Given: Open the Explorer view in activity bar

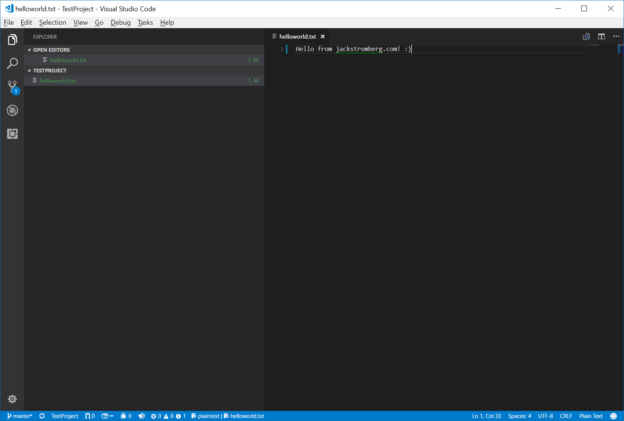Looking at the screenshot, I should click(x=12, y=39).
